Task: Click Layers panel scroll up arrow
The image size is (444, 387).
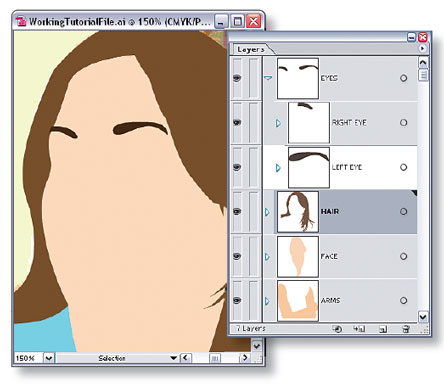Action: 423,62
